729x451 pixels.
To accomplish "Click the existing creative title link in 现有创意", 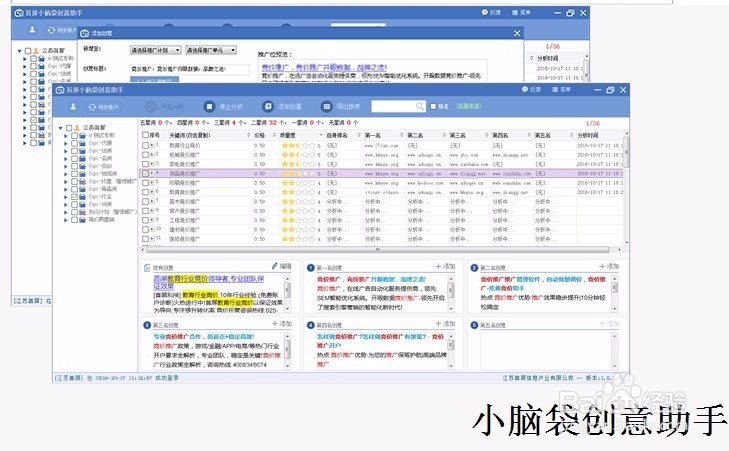I will (x=209, y=282).
